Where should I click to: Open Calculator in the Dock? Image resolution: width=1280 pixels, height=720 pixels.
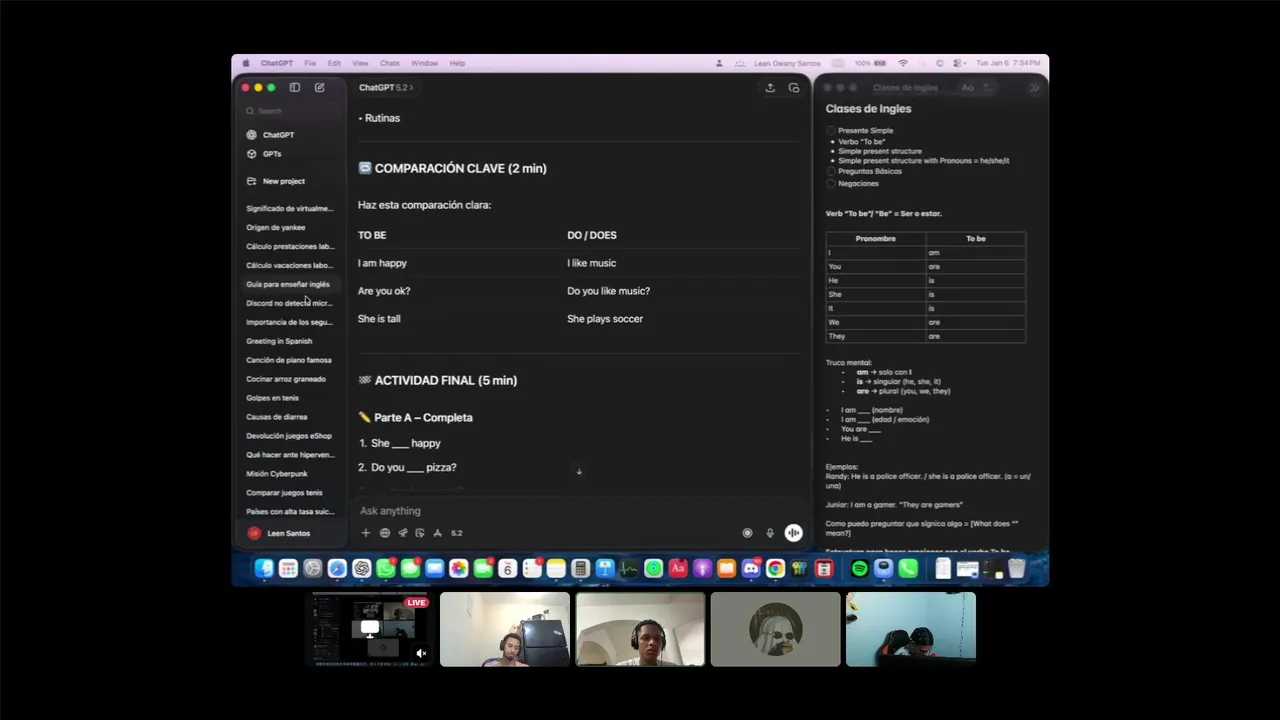click(580, 568)
